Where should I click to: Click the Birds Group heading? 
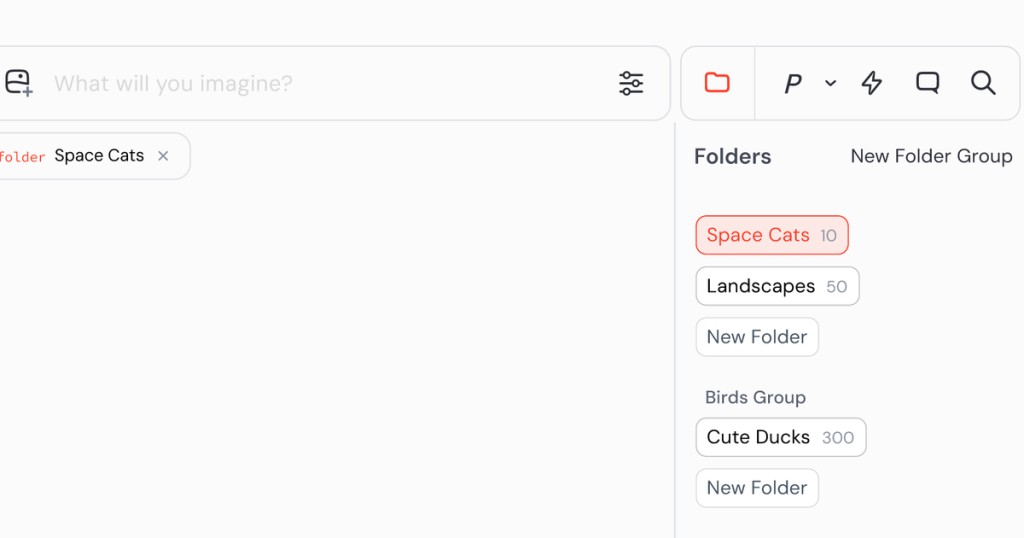point(755,398)
